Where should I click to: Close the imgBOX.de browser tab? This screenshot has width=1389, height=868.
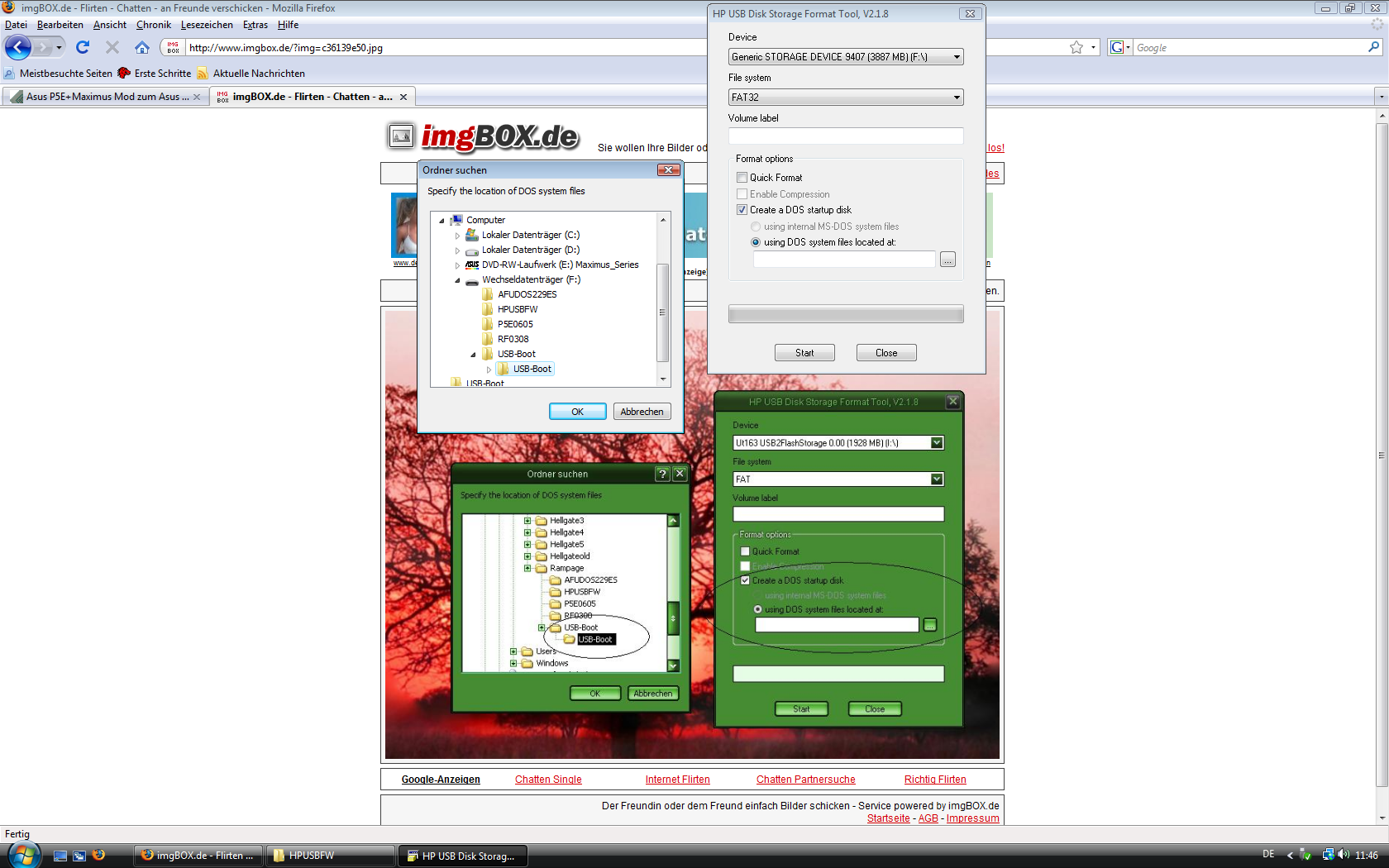pos(403,97)
